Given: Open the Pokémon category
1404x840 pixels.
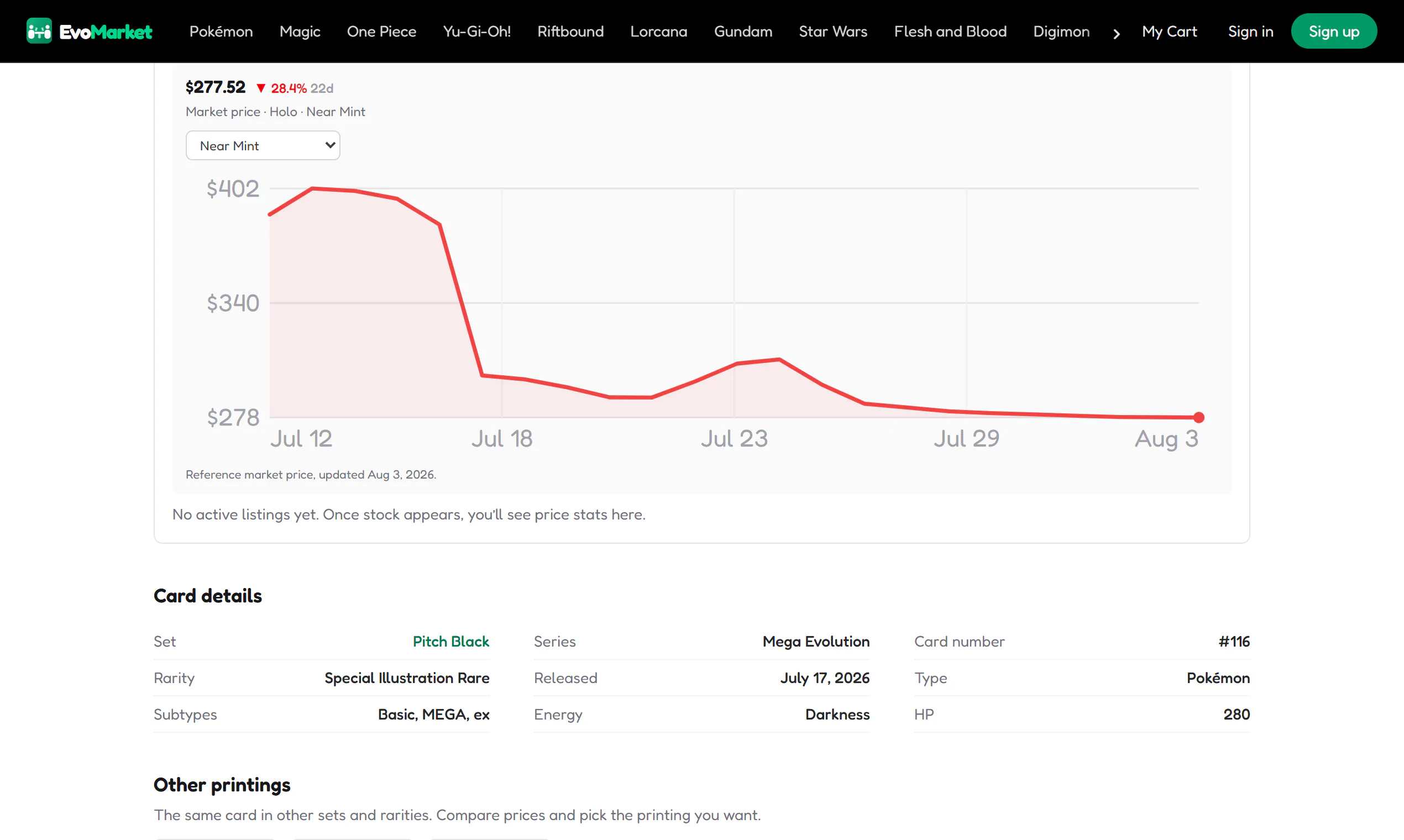Looking at the screenshot, I should pyautogui.click(x=221, y=31).
